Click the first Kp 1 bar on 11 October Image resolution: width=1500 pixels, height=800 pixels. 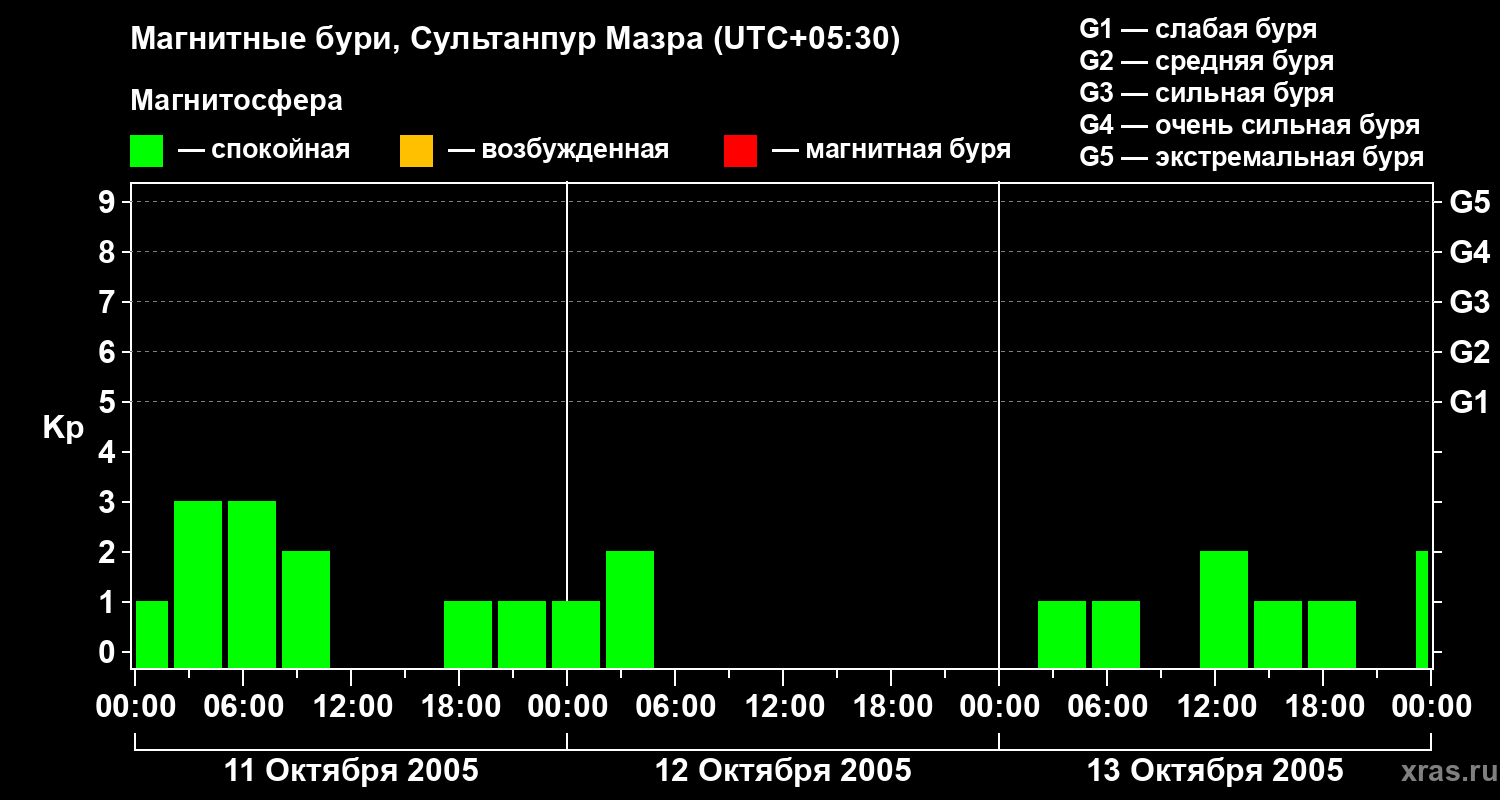click(152, 634)
